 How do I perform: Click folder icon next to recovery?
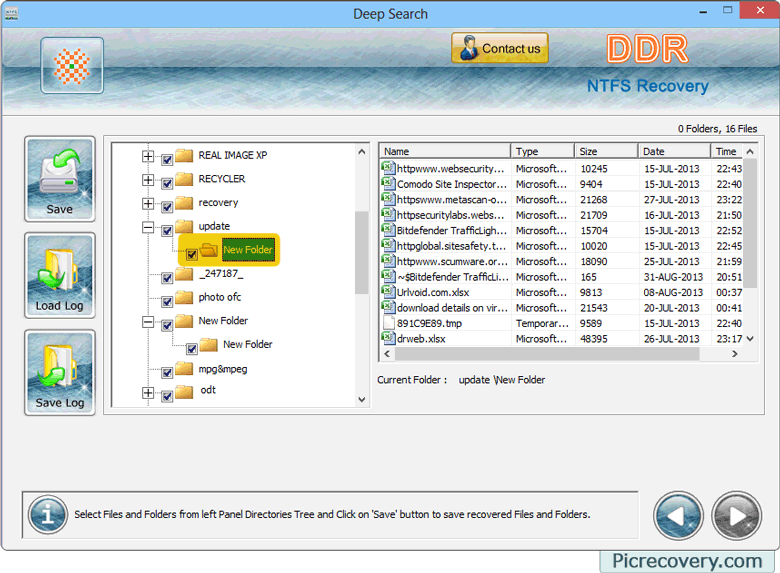click(184, 202)
